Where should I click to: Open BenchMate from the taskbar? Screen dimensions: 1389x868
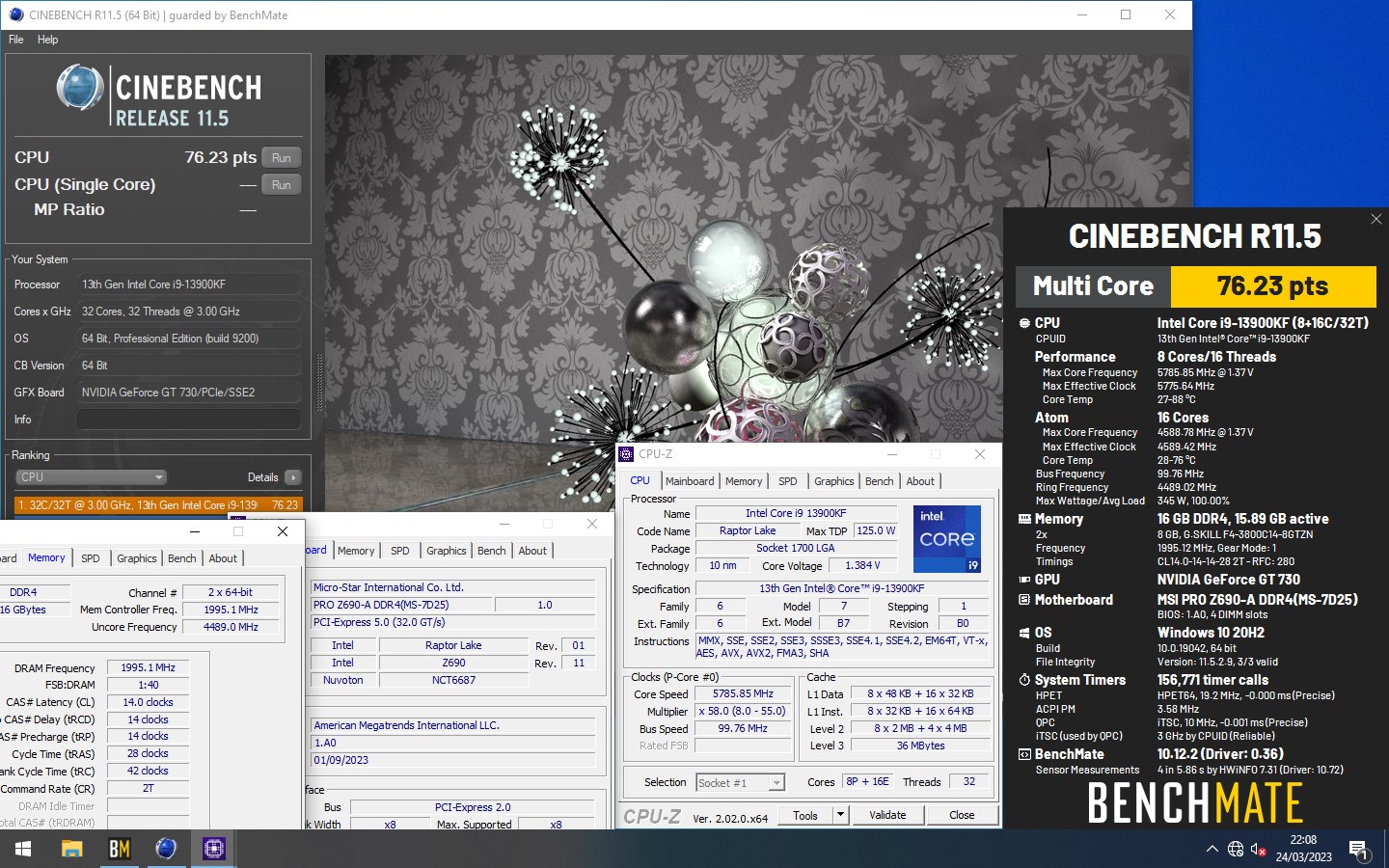coord(119,849)
